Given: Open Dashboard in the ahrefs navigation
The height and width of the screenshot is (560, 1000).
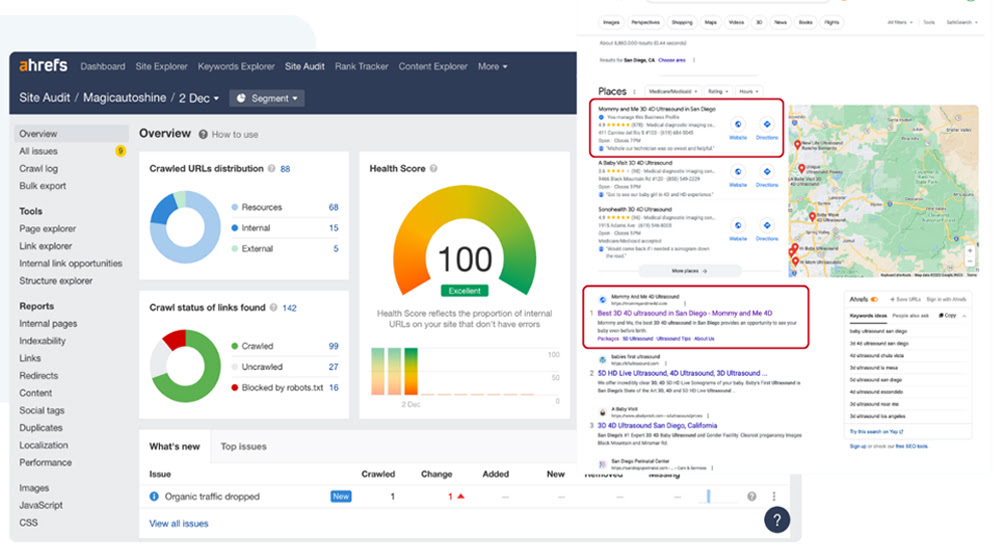Looking at the screenshot, I should [103, 66].
